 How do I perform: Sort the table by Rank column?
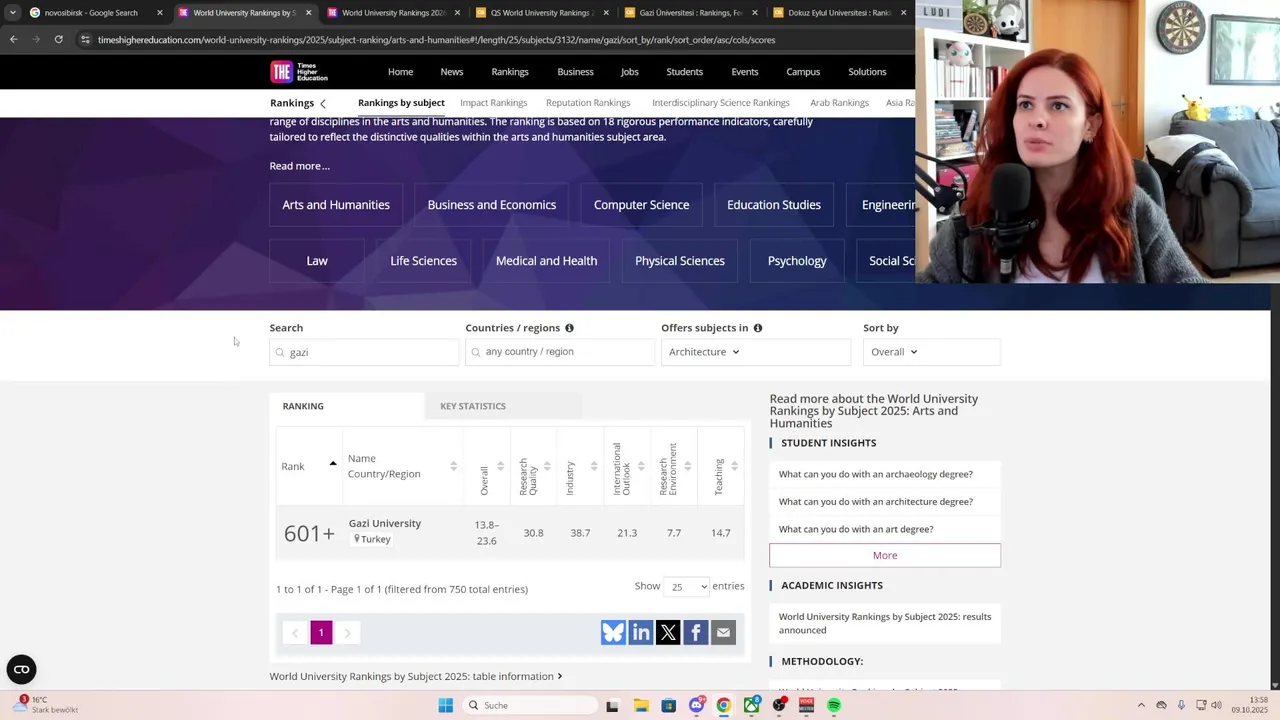click(x=309, y=466)
